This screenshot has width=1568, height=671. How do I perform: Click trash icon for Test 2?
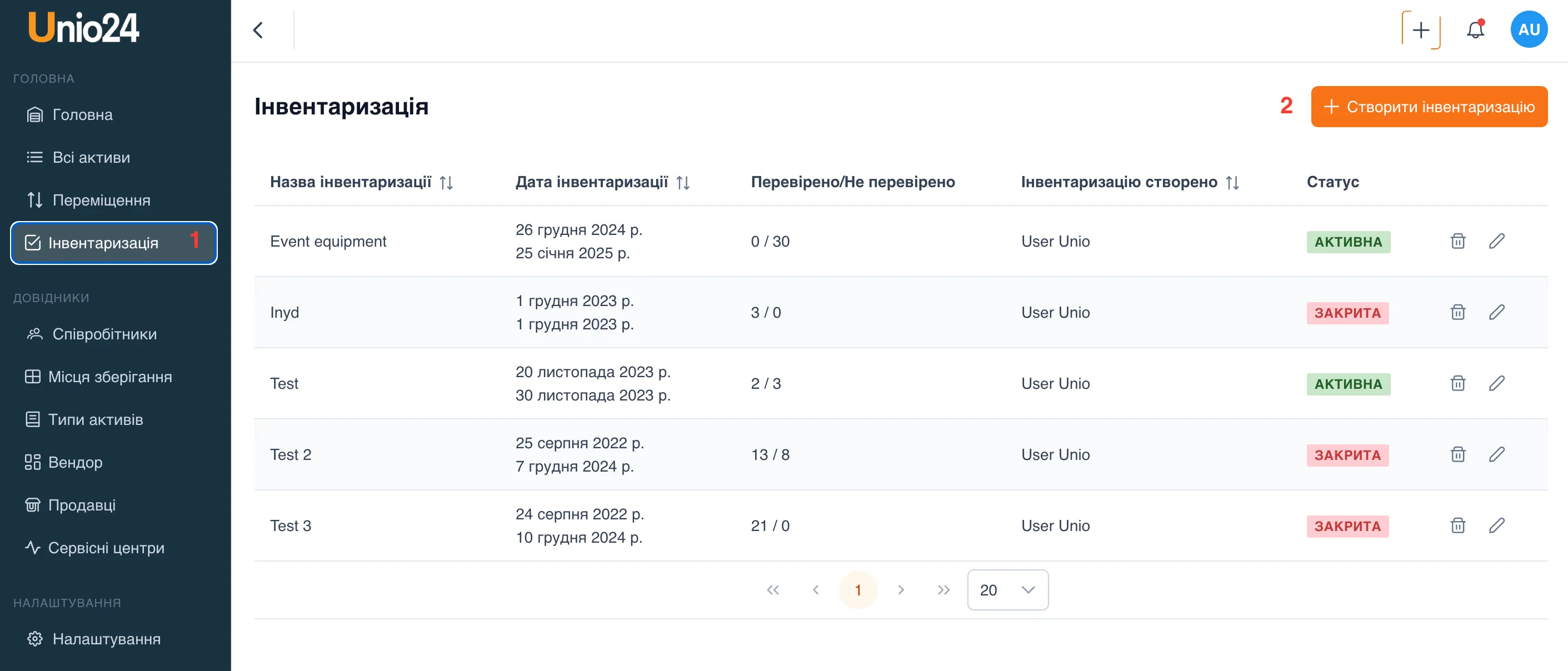pyautogui.click(x=1457, y=454)
